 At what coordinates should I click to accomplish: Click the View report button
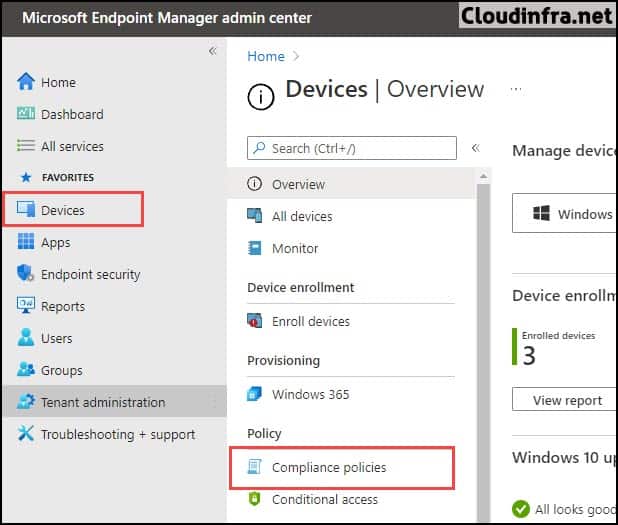pos(564,399)
